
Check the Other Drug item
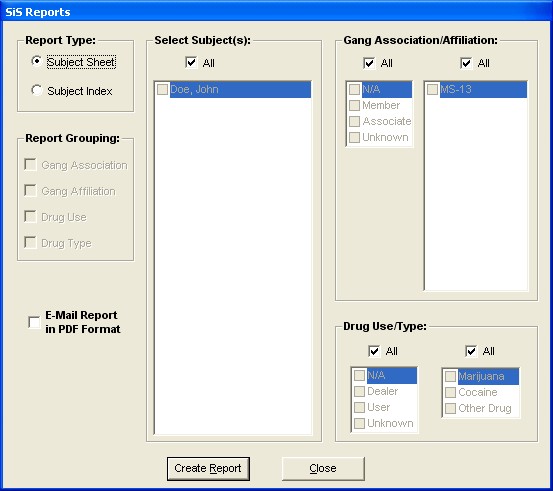450,408
